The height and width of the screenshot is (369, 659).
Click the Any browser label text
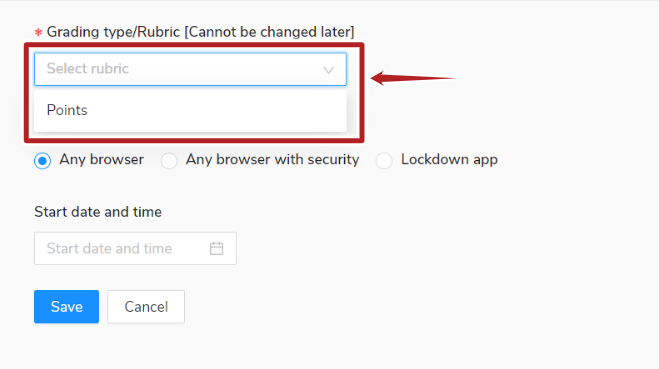(101, 160)
